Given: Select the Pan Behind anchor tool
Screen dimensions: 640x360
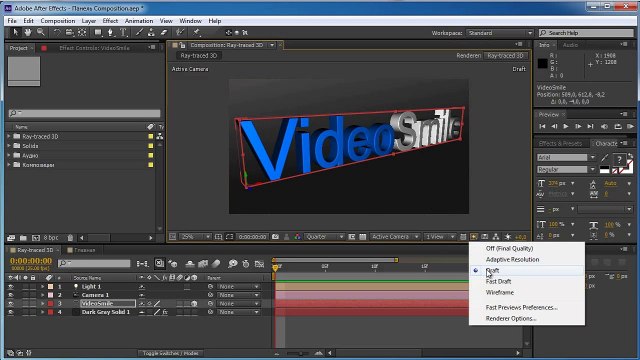Looking at the screenshot, I should (x=82, y=32).
